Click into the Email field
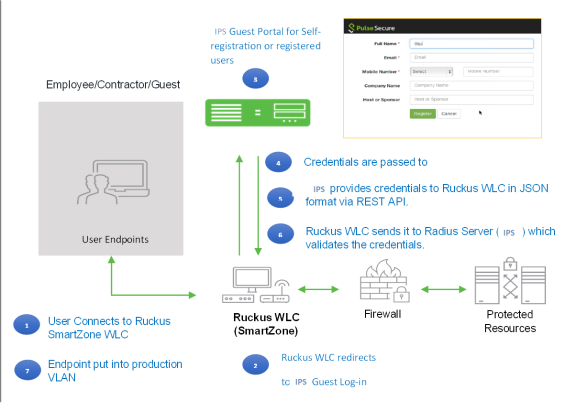 click(471, 57)
